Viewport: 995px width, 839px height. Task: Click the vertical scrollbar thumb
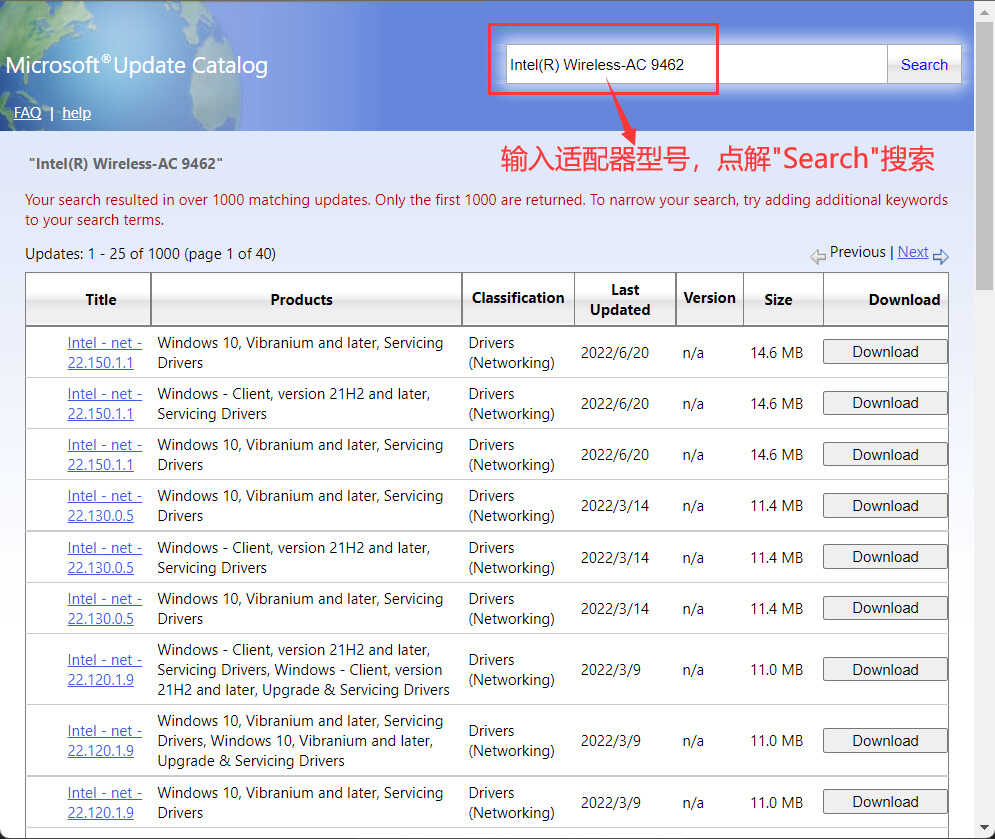point(985,155)
